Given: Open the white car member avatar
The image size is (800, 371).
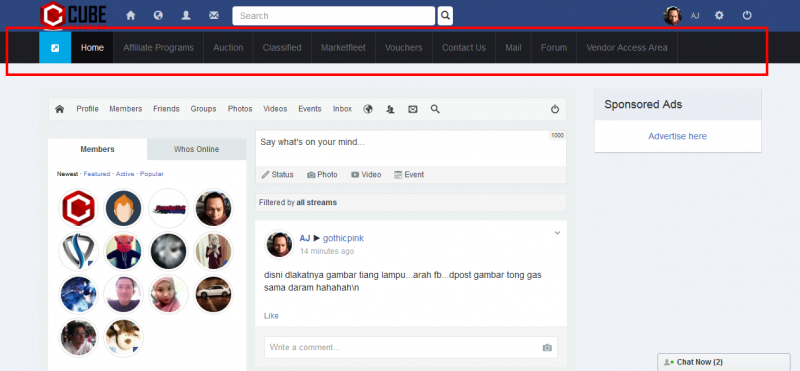Looking at the screenshot, I should [x=213, y=294].
